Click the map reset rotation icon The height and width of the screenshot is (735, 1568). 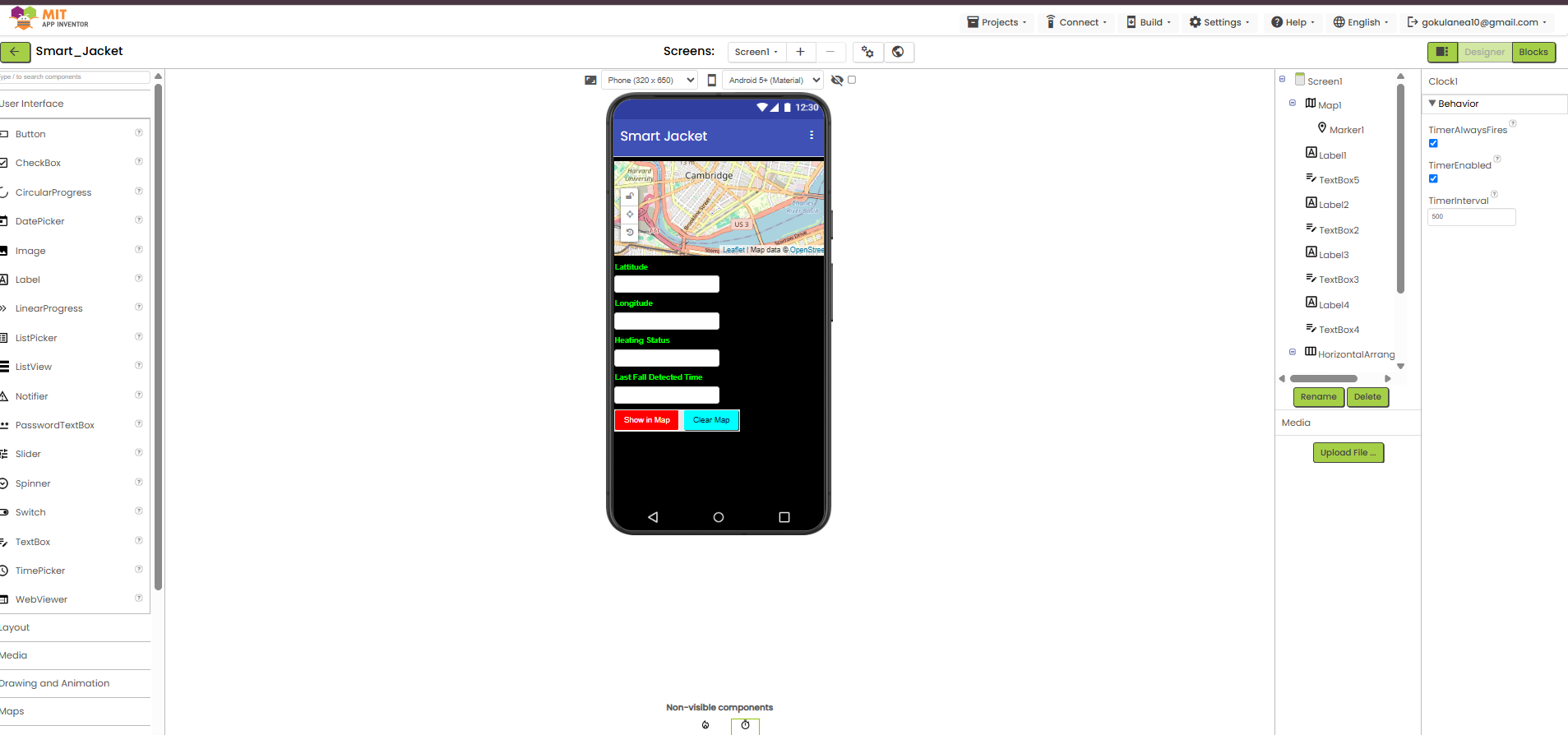pos(630,233)
